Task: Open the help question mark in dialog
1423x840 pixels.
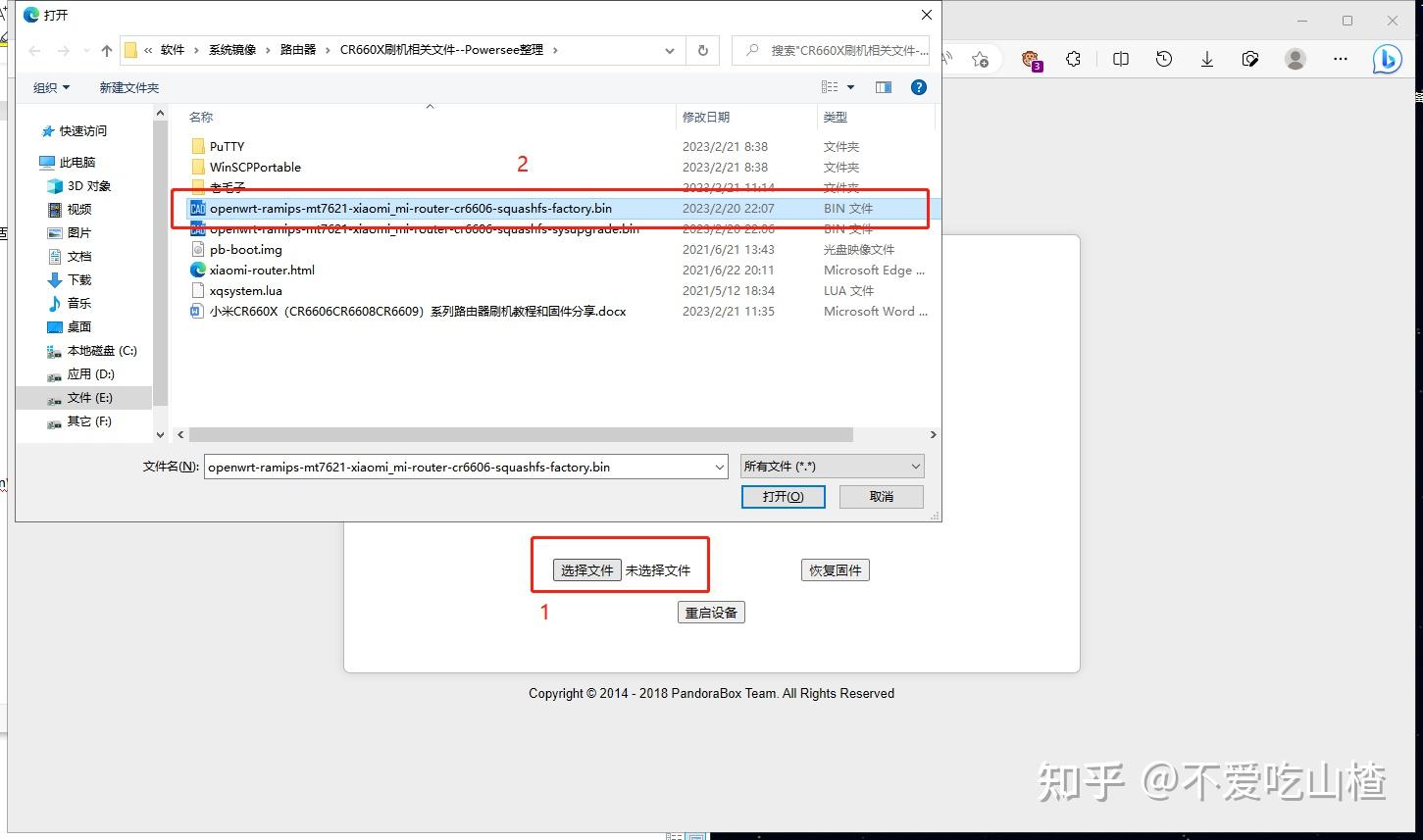Action: (x=918, y=87)
